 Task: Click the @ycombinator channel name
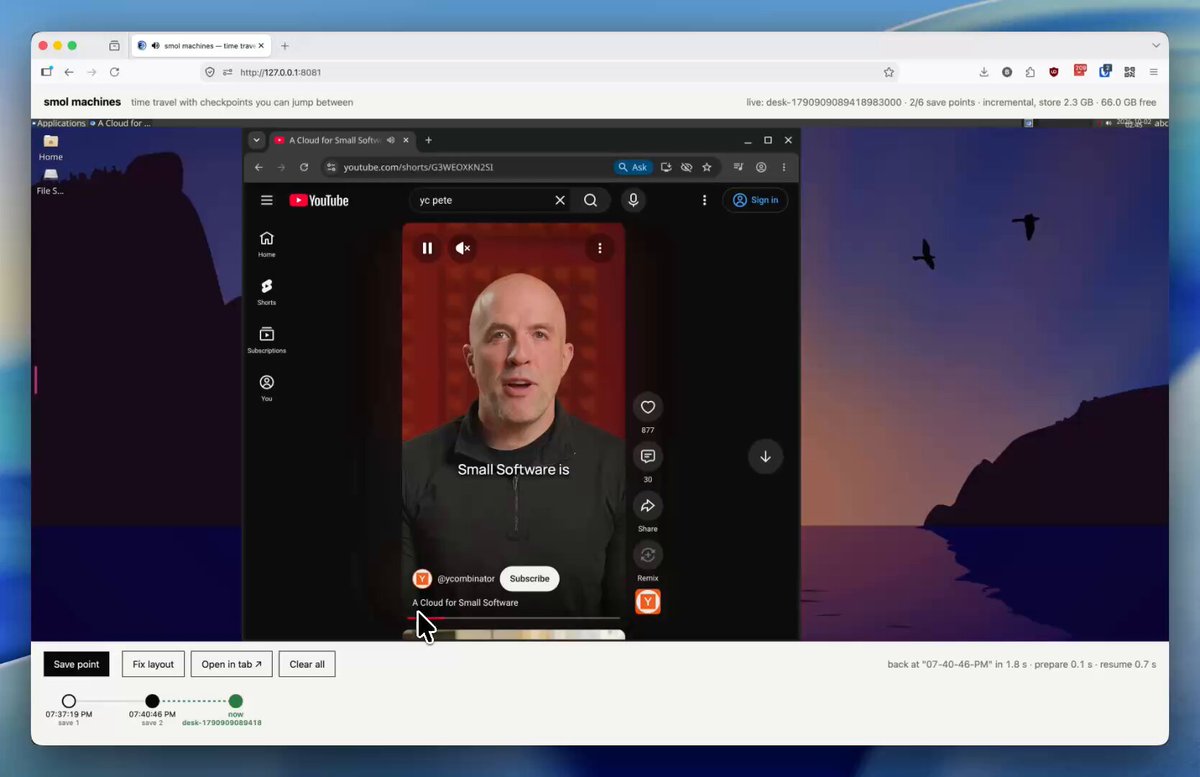pos(466,579)
